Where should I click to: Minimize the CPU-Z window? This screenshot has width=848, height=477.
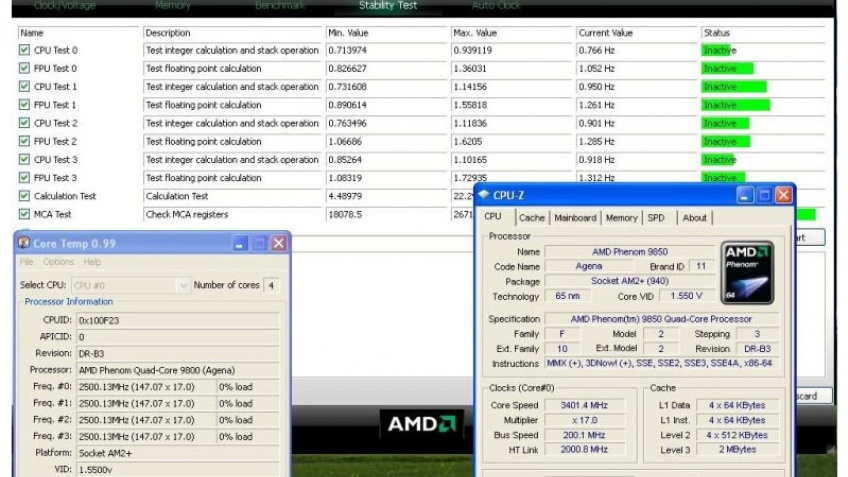coord(745,195)
